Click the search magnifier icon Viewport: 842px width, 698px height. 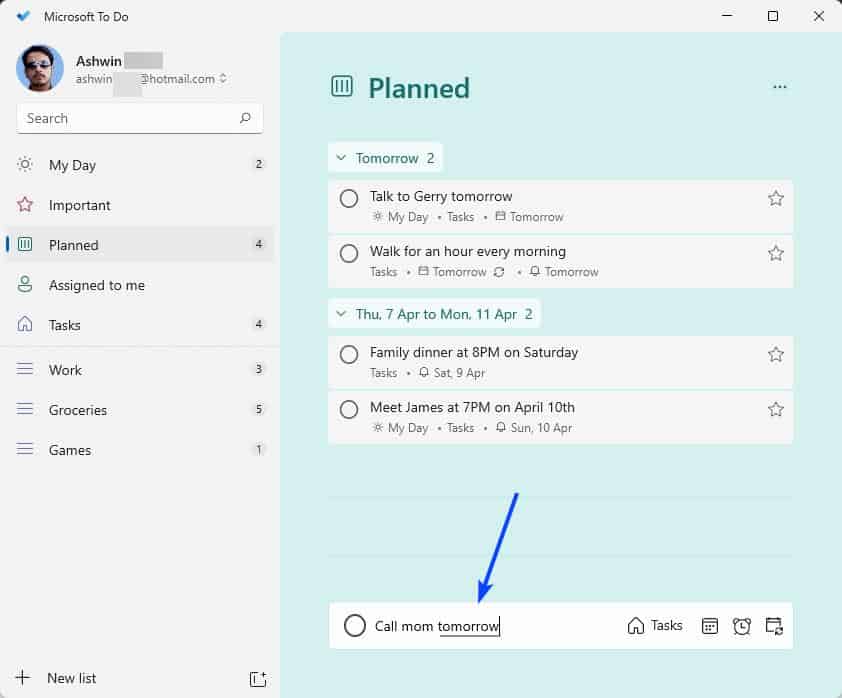tap(245, 118)
